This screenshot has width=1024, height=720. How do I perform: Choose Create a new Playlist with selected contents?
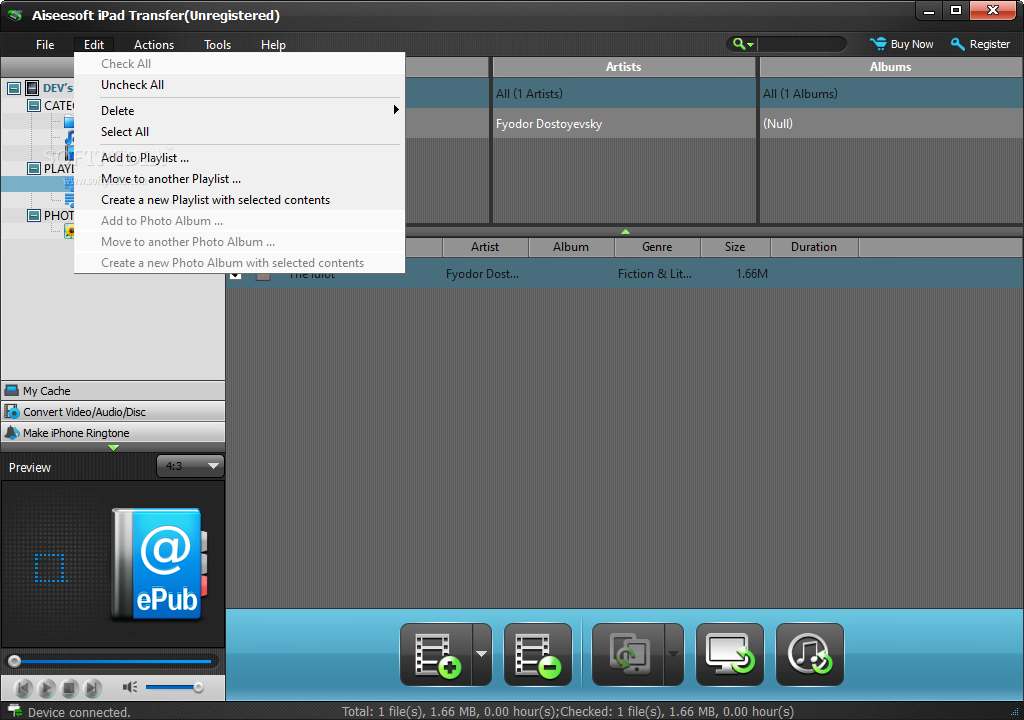point(239,200)
